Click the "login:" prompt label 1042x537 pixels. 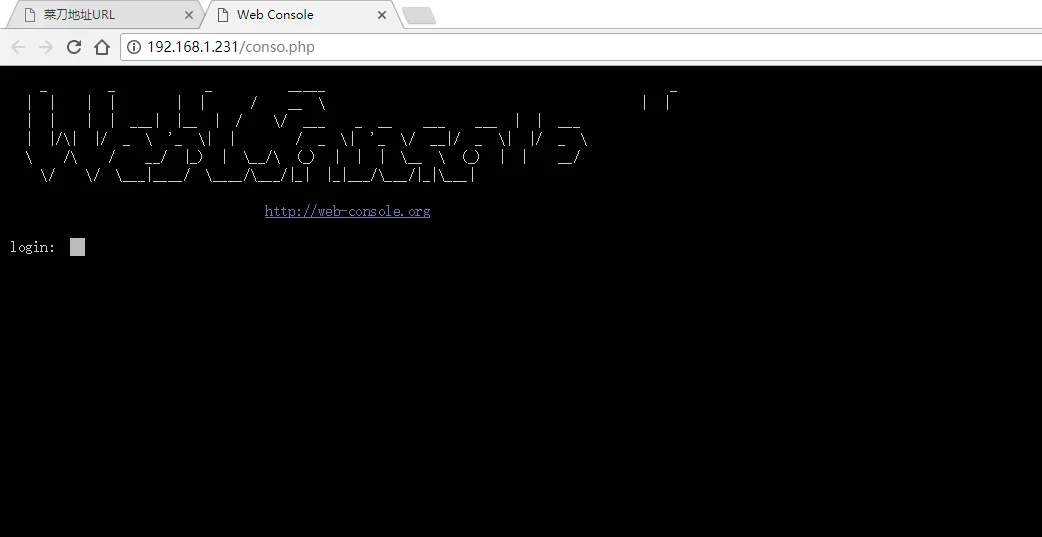pyautogui.click(x=33, y=247)
